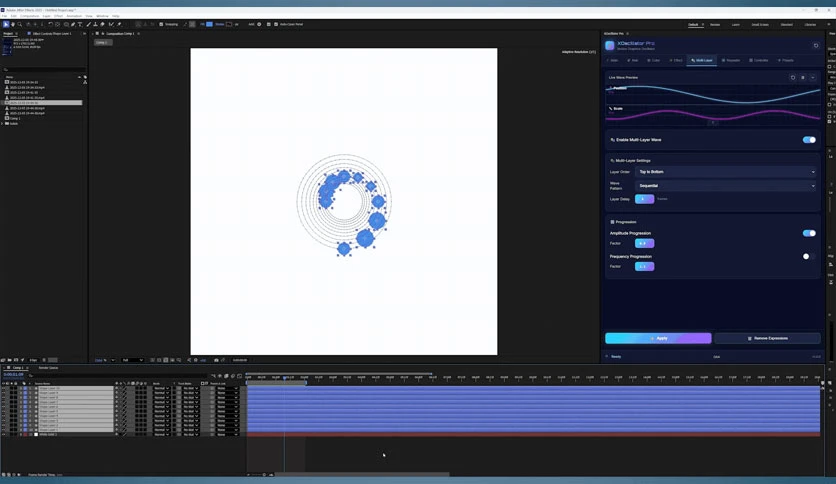Image resolution: width=836 pixels, height=484 pixels.
Task: Click the Fill color swatch
Action: pos(210,24)
